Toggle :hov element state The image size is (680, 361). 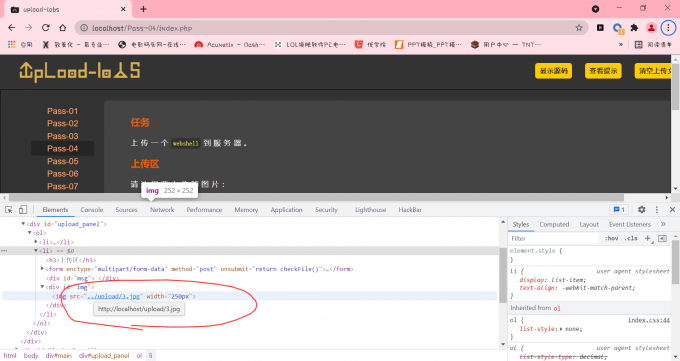coord(611,239)
